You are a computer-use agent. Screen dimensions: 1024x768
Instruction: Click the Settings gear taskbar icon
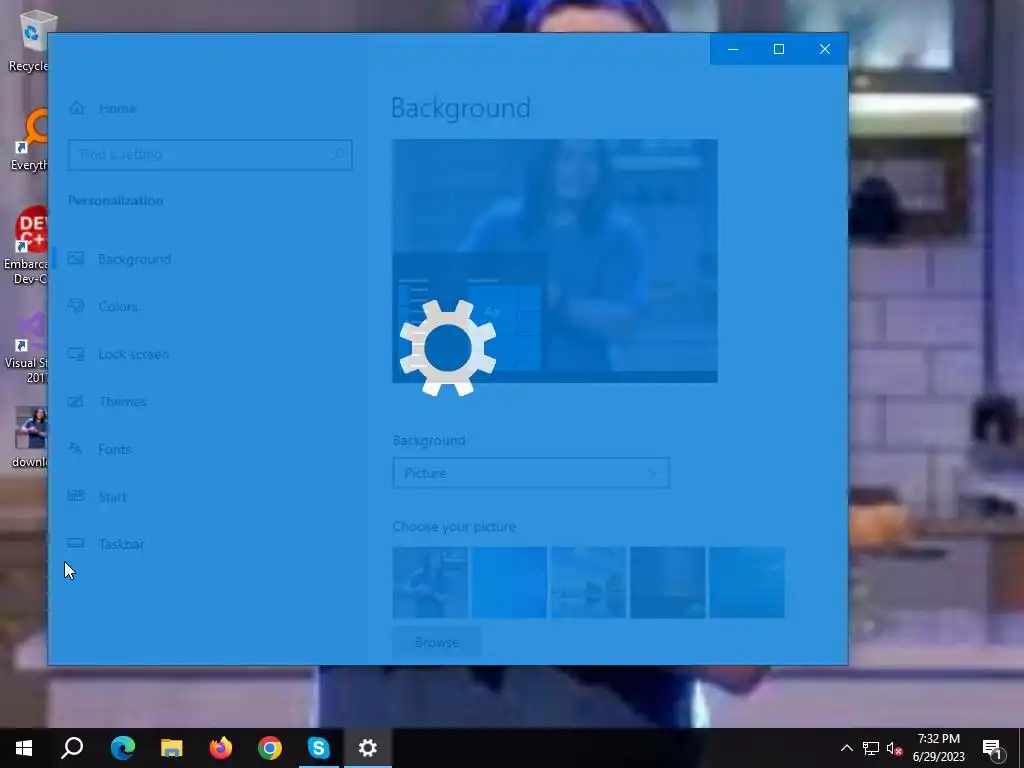[368, 748]
